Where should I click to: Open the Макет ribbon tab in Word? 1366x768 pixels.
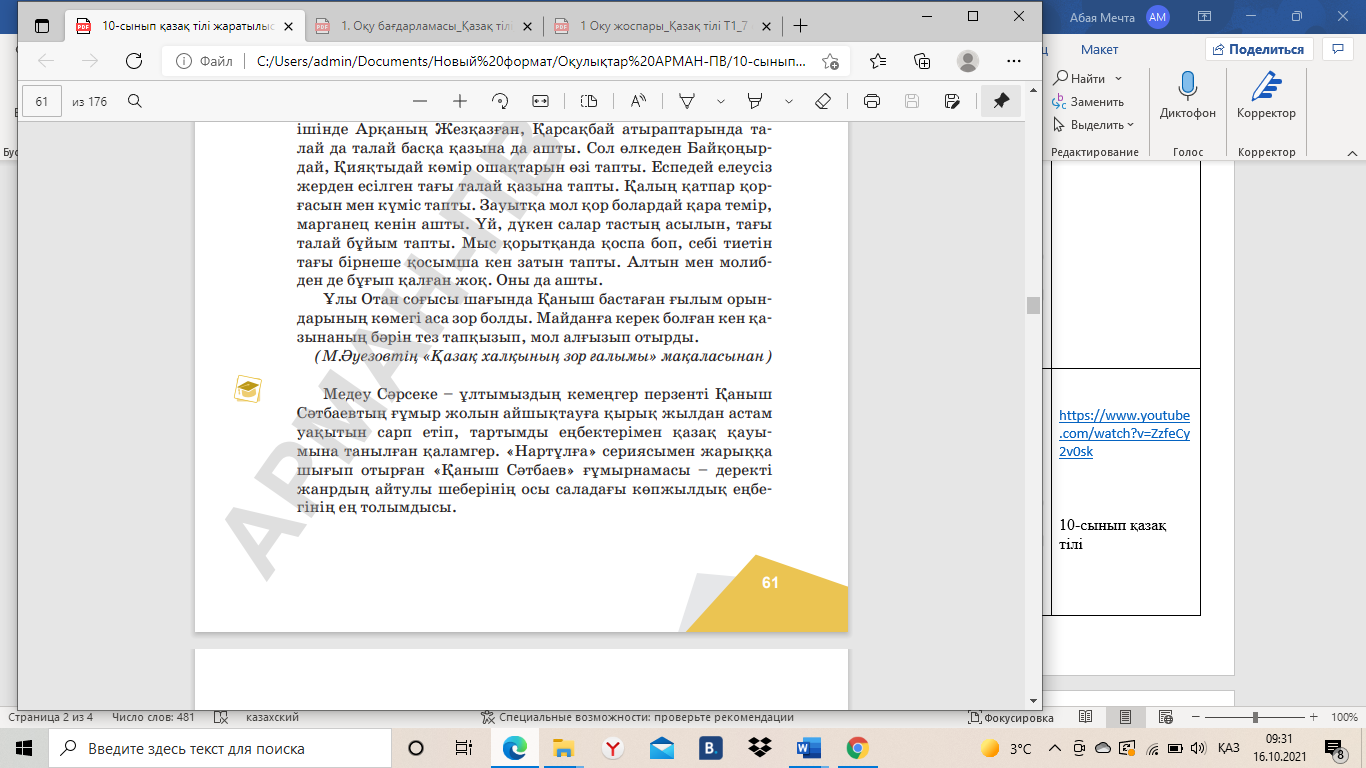click(1099, 49)
